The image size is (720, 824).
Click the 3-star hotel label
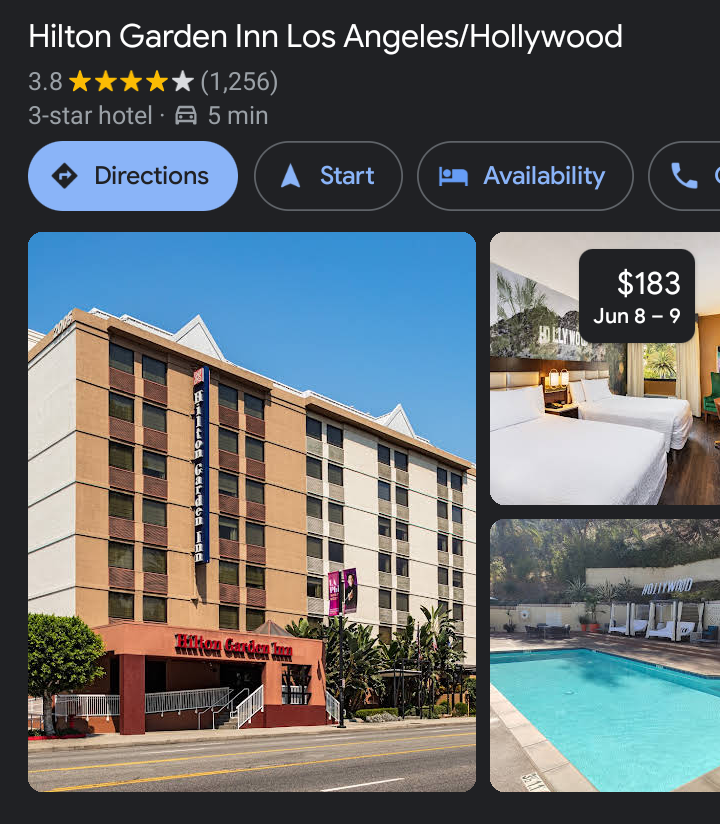pos(90,116)
